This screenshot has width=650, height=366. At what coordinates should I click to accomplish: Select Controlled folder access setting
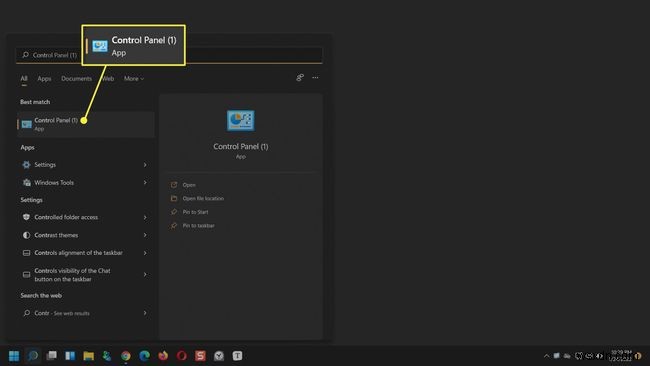tap(66, 217)
